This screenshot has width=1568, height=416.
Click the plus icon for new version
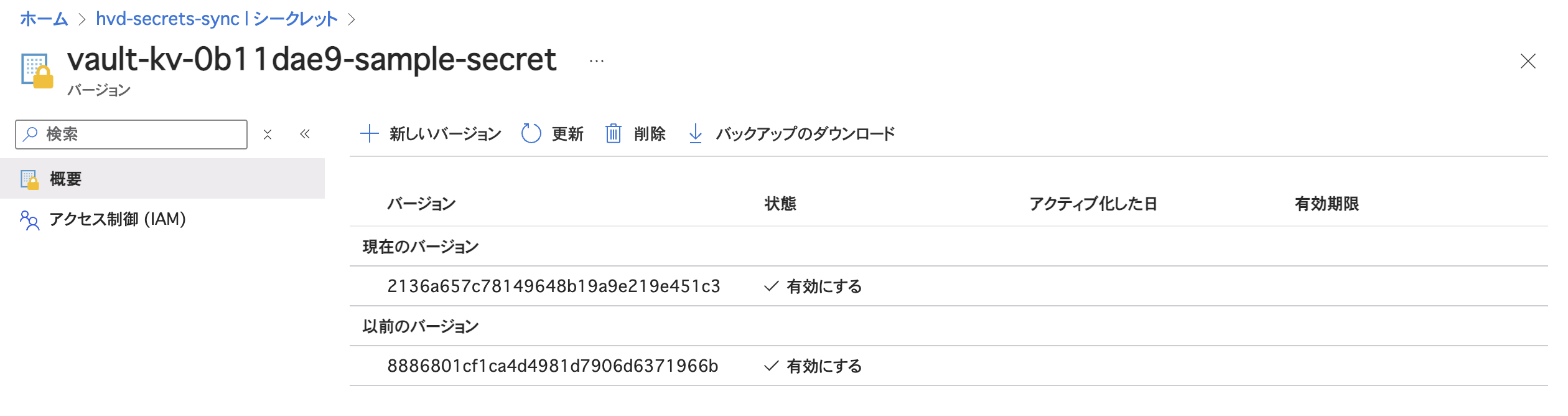tap(370, 133)
